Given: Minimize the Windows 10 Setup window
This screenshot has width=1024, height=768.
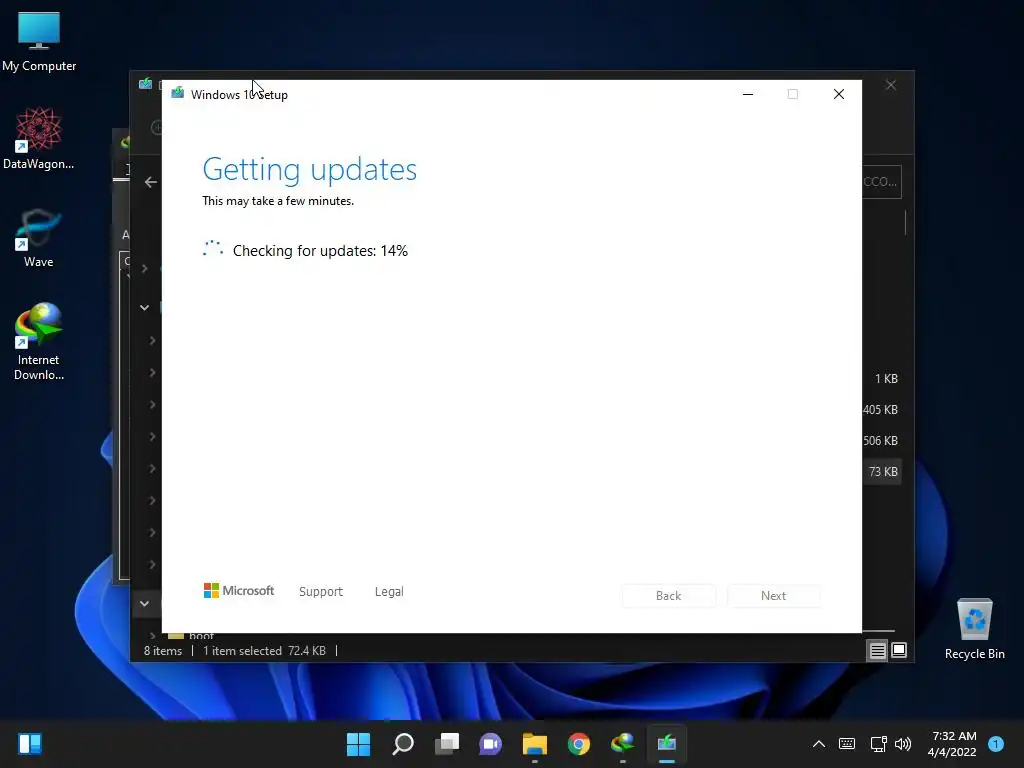Looking at the screenshot, I should [748, 95].
